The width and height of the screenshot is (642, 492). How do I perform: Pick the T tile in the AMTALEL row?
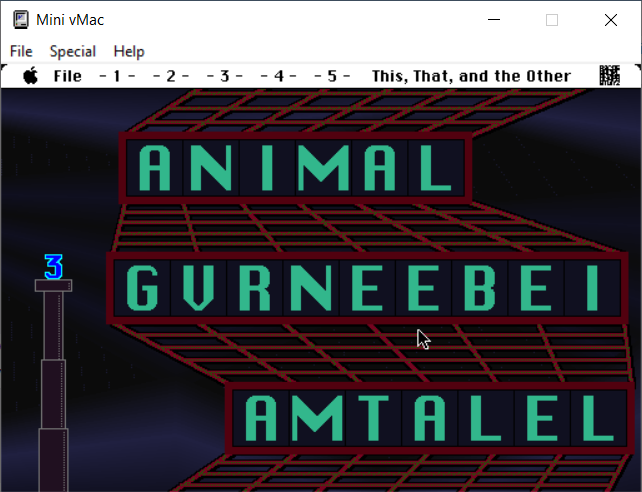pyautogui.click(x=373, y=418)
